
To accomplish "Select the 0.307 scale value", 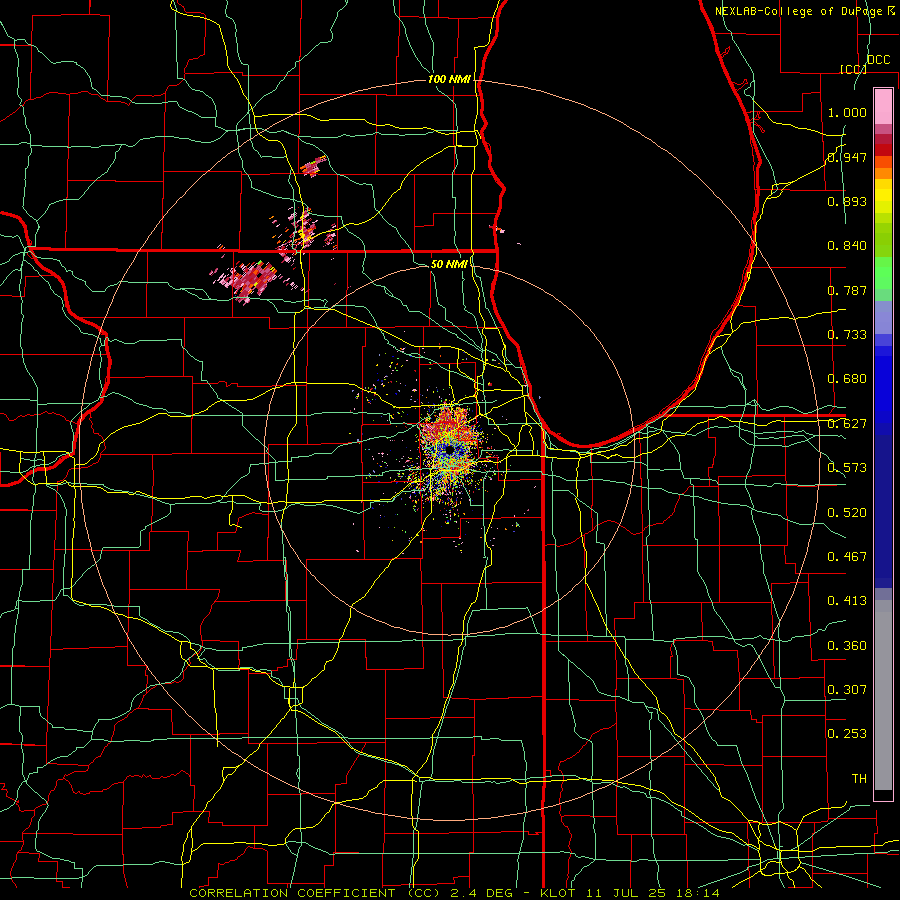I will [x=847, y=689].
